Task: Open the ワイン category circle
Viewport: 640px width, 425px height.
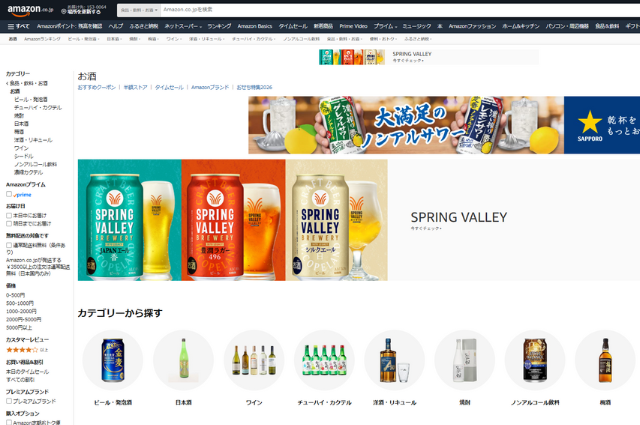Action: 254,360
